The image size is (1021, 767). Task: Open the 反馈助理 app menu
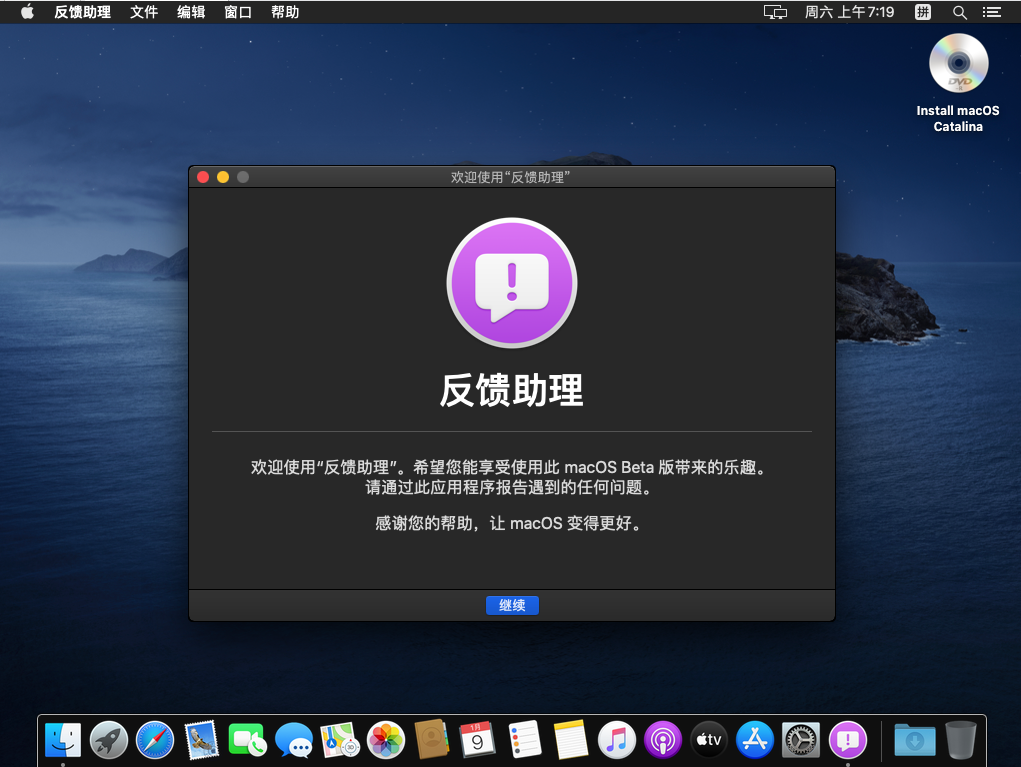pyautogui.click(x=83, y=12)
